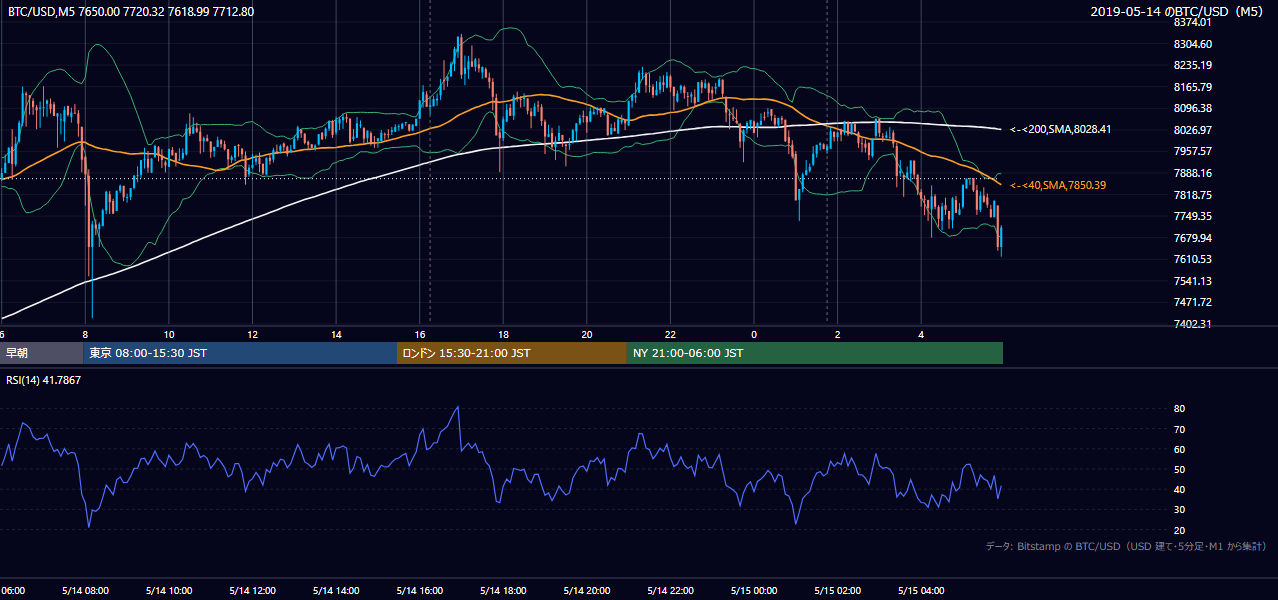1278x600 pixels.
Task: Click the bottom time label 5/15 00:00
Action: pos(754,590)
